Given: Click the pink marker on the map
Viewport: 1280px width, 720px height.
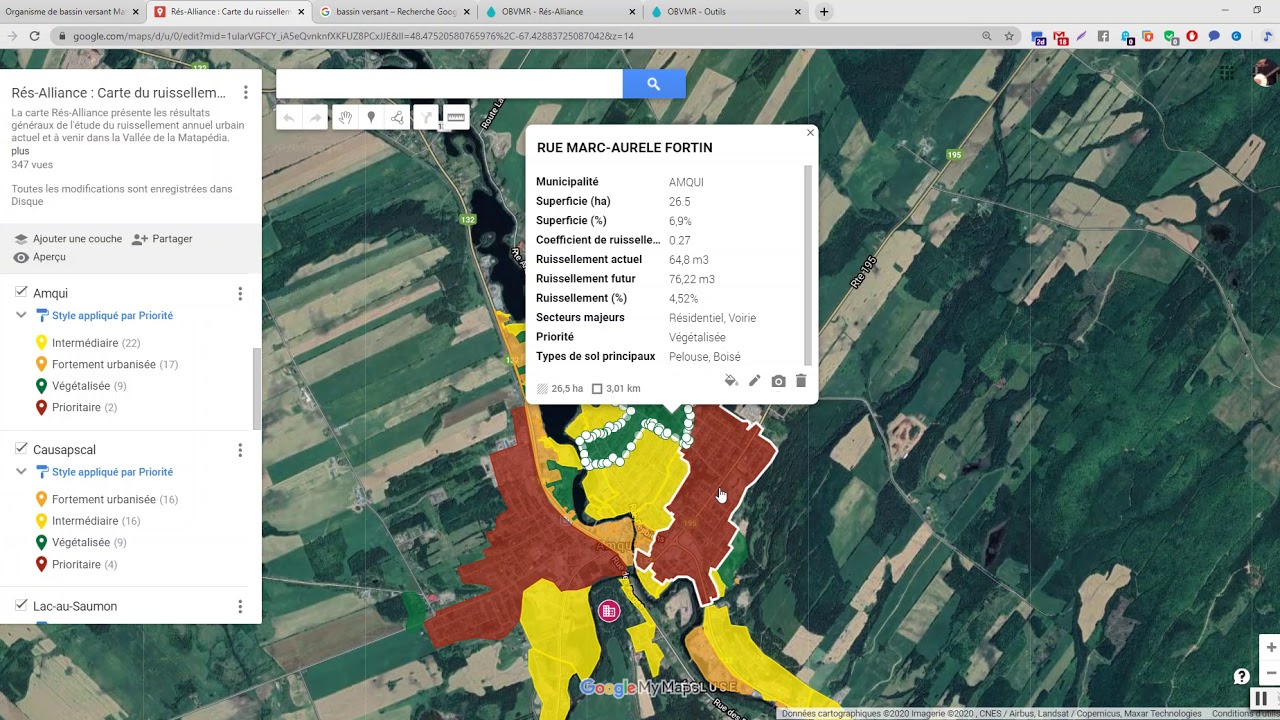Looking at the screenshot, I should coord(609,611).
